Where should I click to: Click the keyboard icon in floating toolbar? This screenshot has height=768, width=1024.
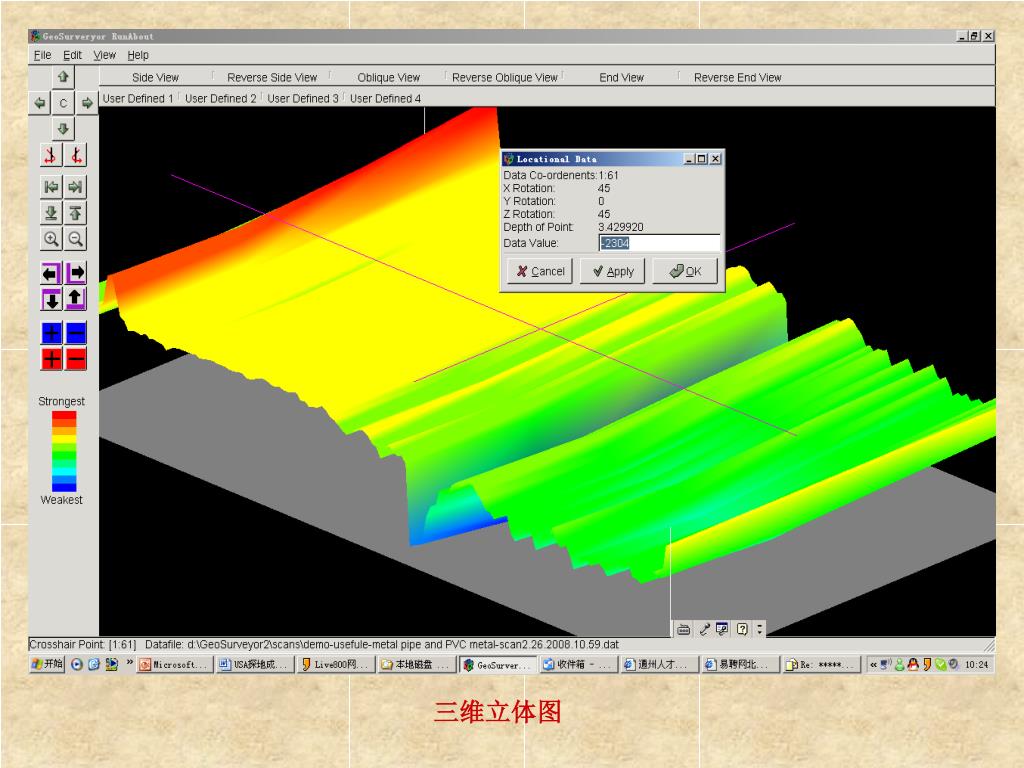pos(683,629)
